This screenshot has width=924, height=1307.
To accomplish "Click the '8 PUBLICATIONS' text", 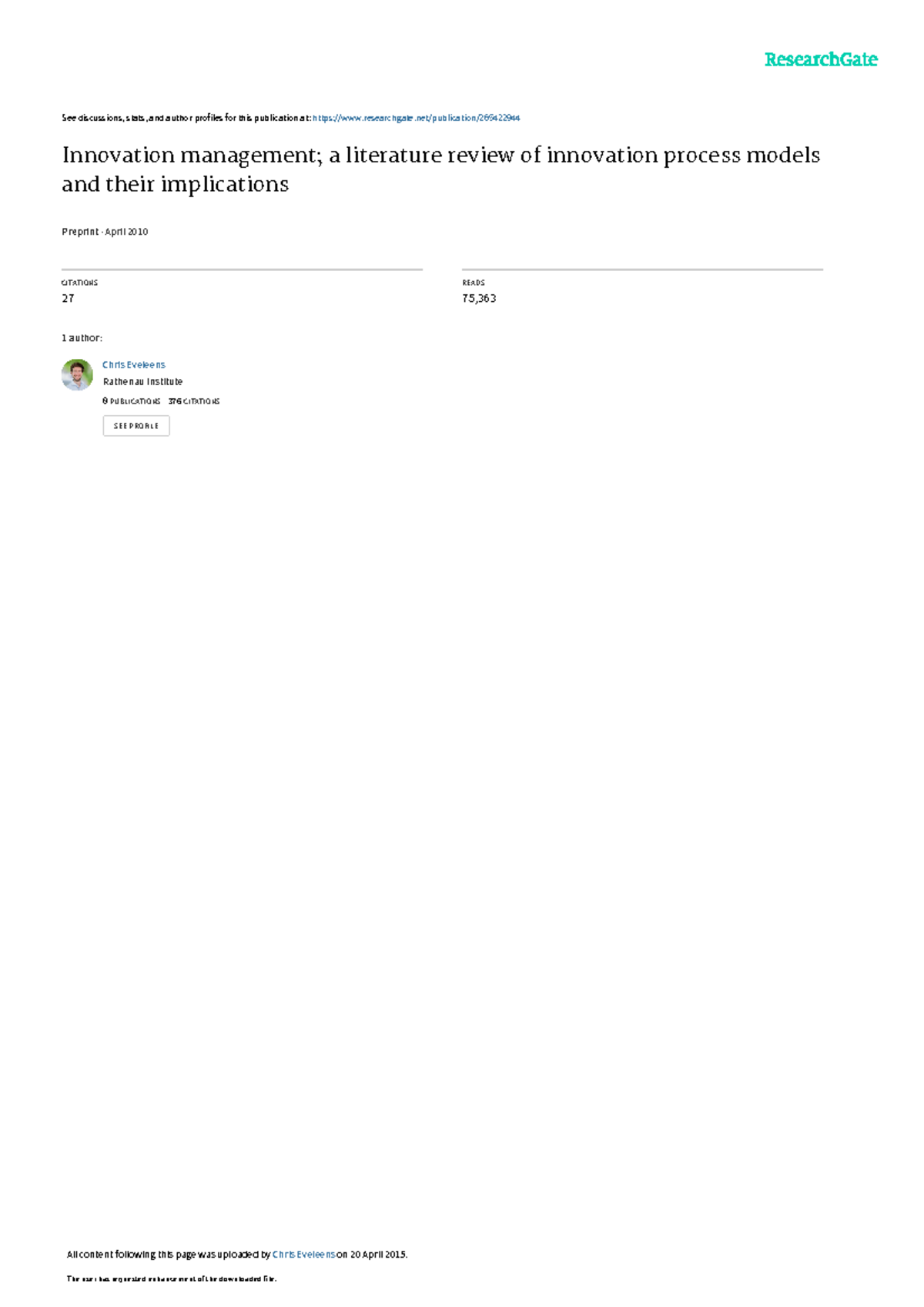I will (131, 401).
